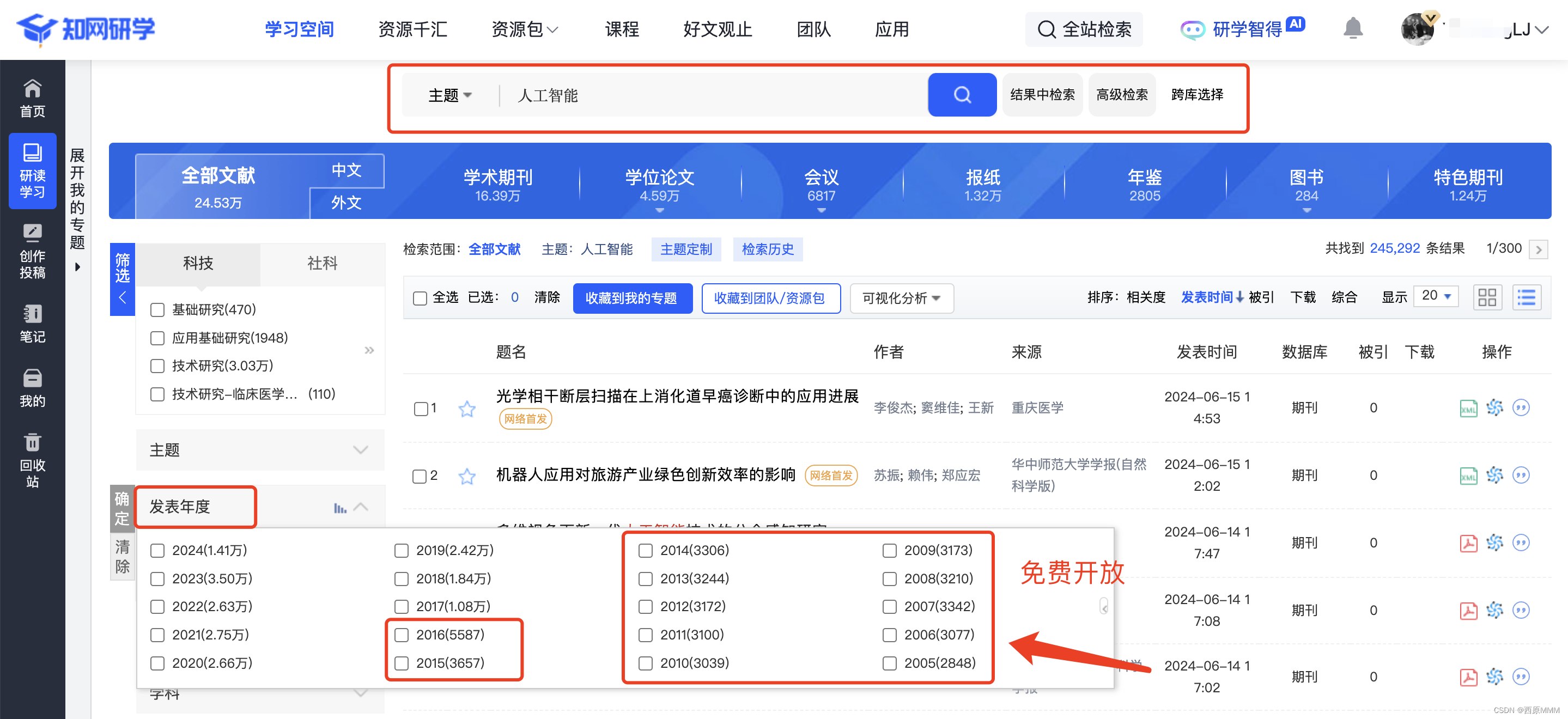Open the 主题 search field dropdown
Viewport: 1568px width, 719px height.
tap(450, 95)
